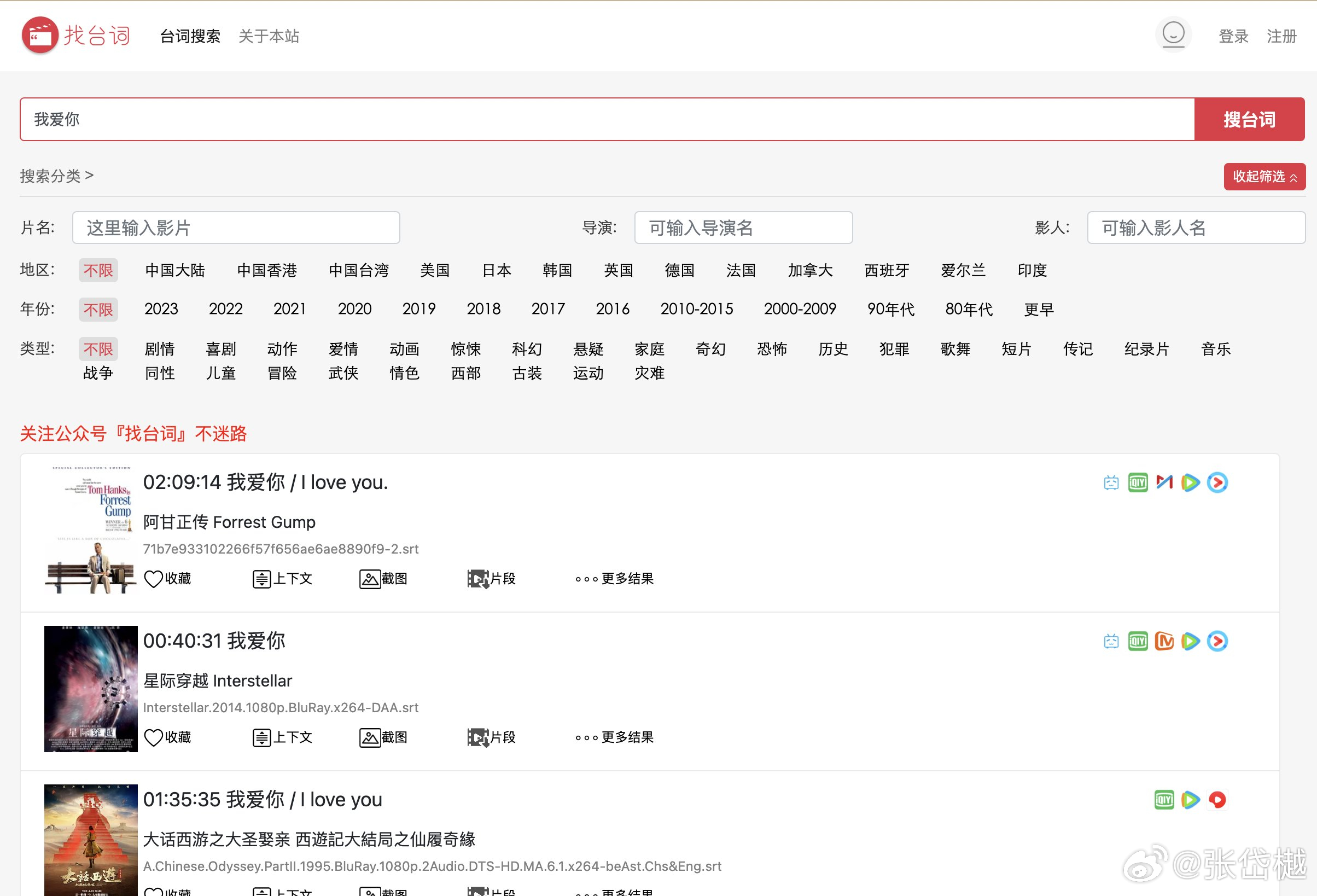
Task: Show 上下文 context for Interstellar line
Action: coord(282,737)
